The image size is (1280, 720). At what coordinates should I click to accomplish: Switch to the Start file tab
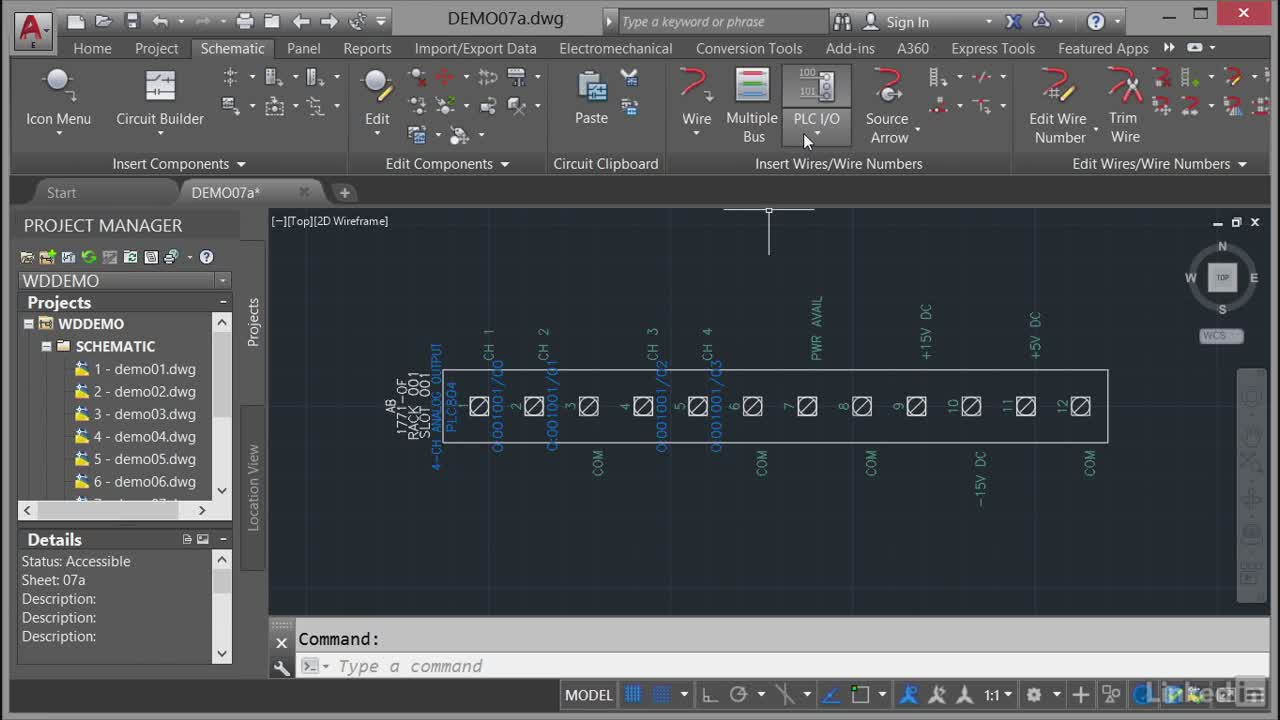point(61,193)
